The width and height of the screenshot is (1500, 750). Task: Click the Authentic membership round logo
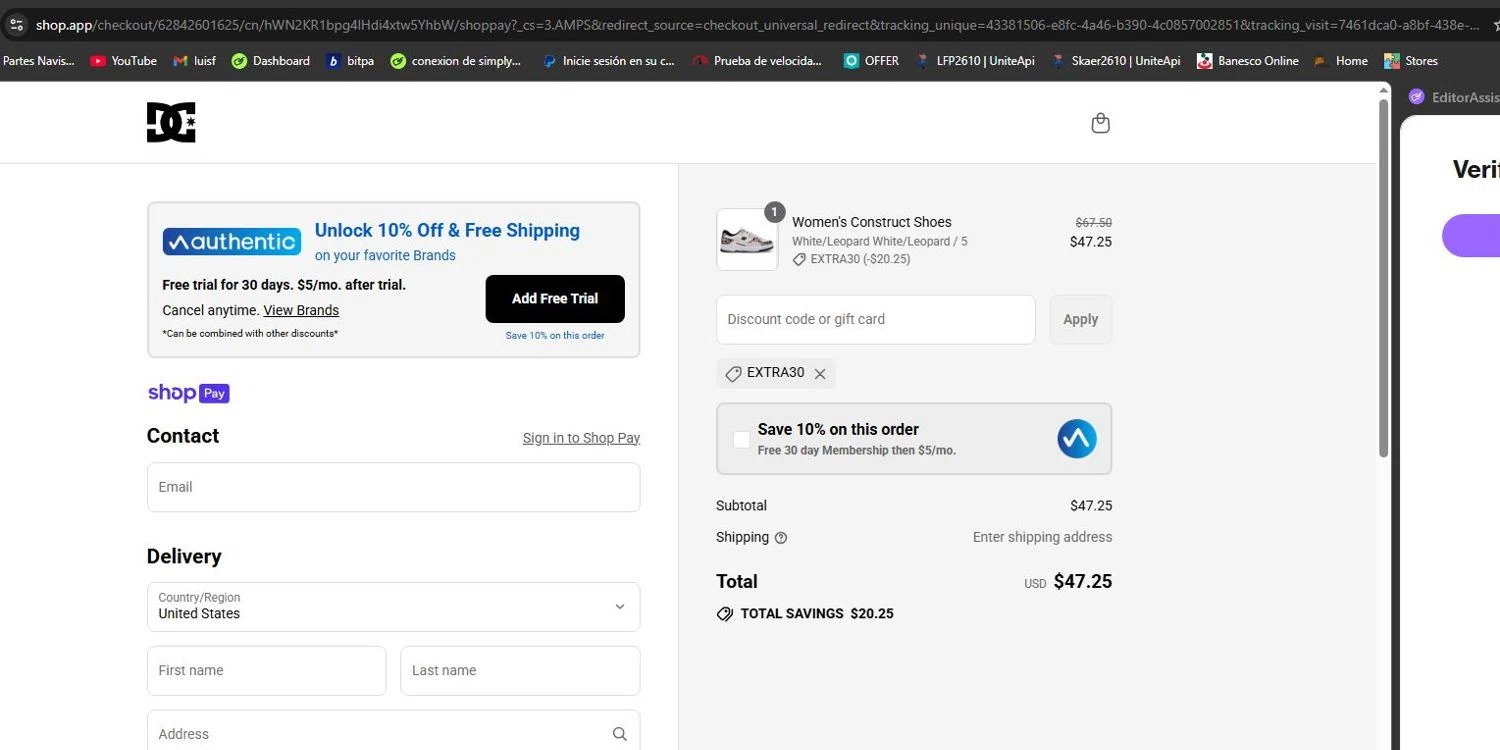[1077, 439]
